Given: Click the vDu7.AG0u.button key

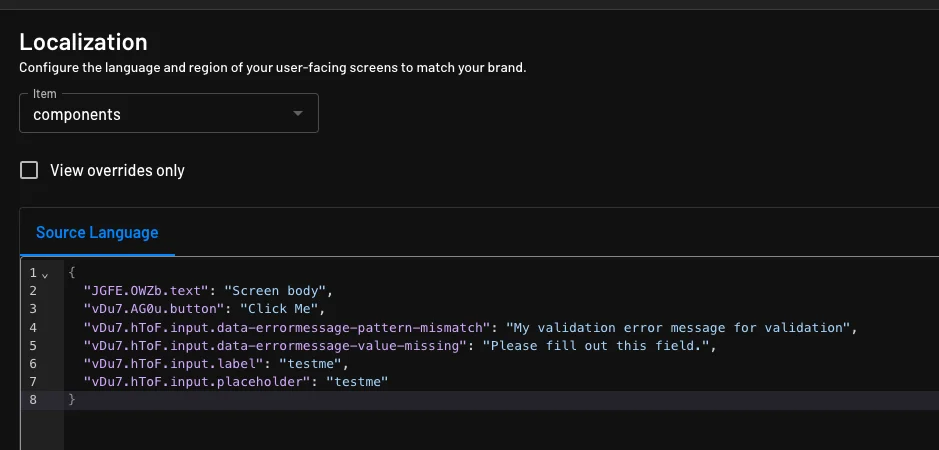Looking at the screenshot, I should pyautogui.click(x=159, y=309).
